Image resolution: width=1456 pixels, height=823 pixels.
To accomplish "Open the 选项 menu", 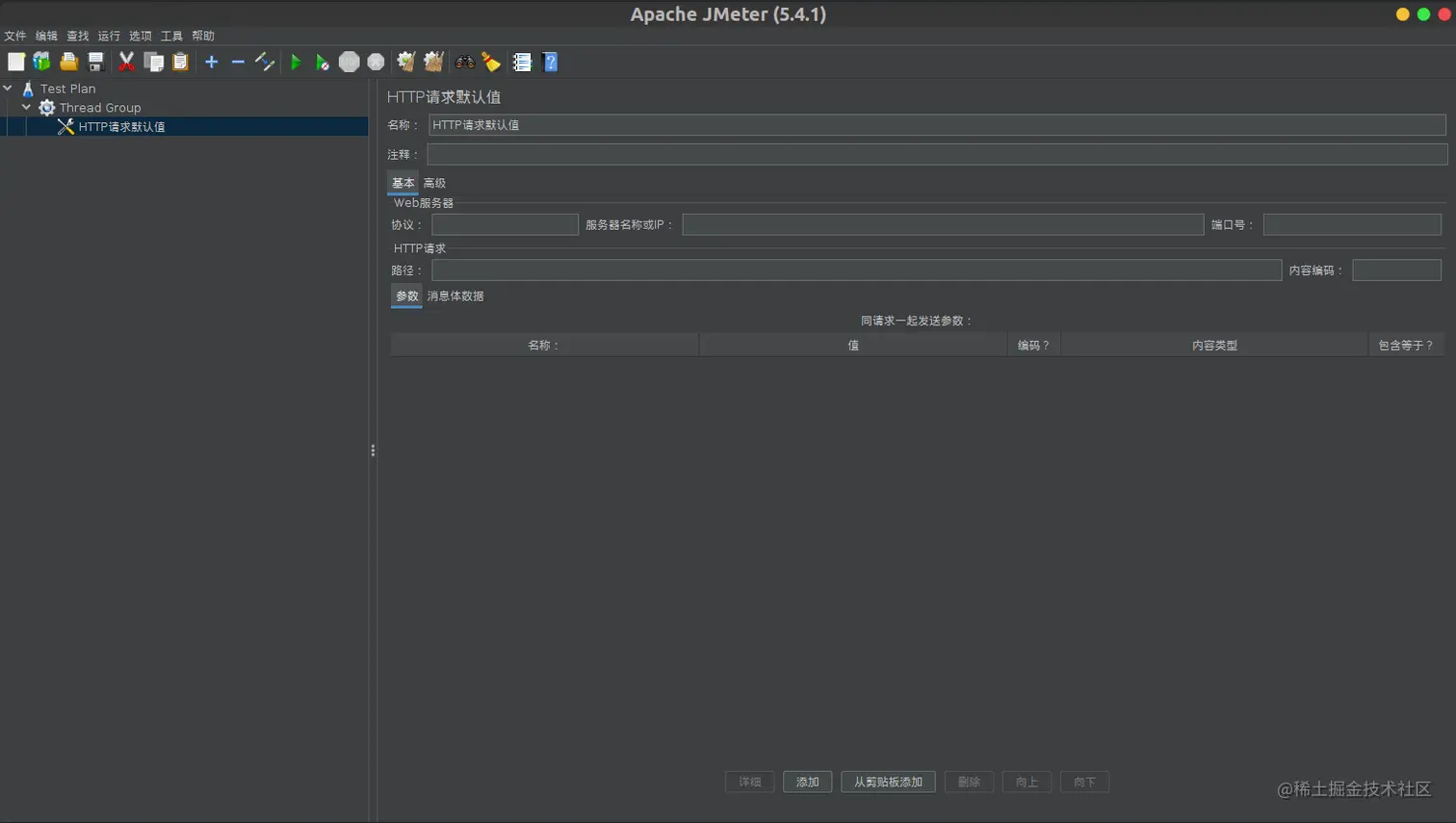I will click(x=141, y=36).
